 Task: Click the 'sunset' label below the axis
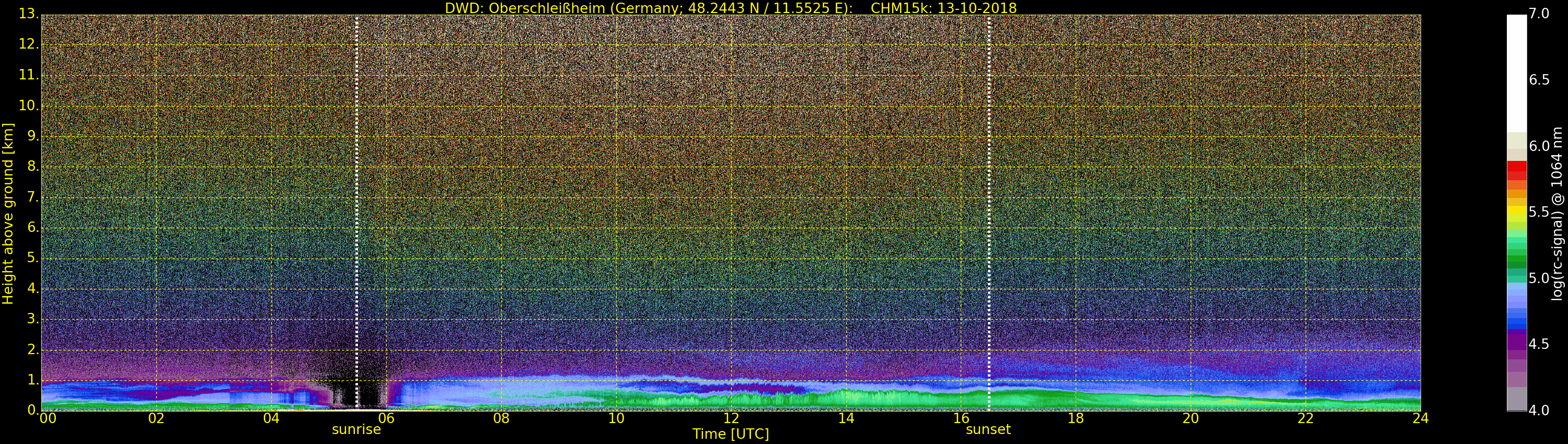[988, 430]
